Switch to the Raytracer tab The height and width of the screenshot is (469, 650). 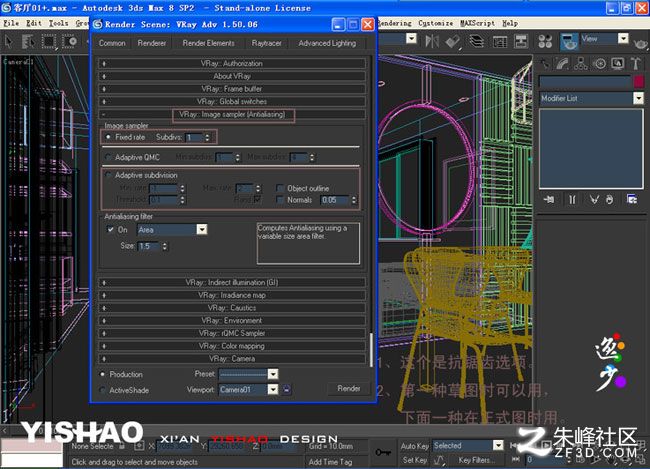point(267,43)
